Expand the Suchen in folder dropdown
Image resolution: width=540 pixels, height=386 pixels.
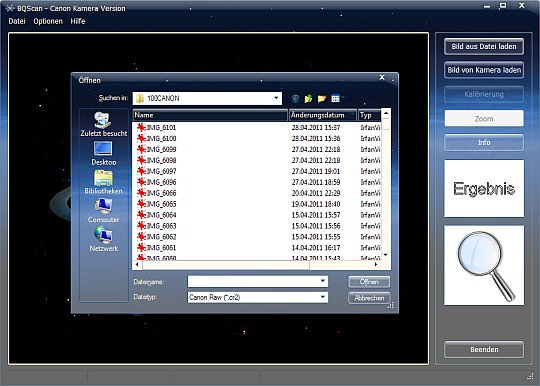276,98
